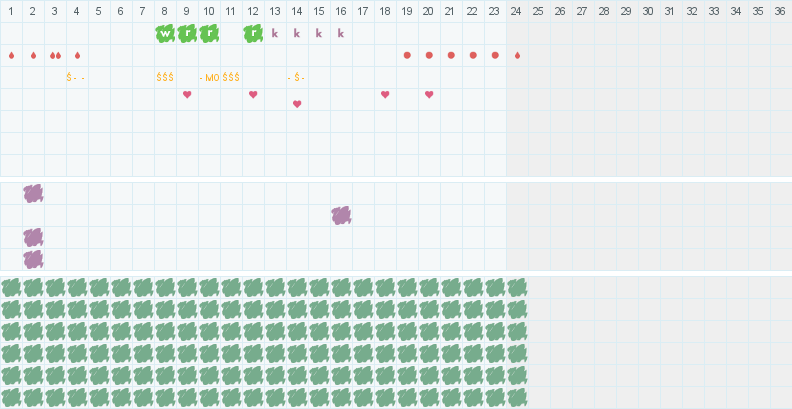Click the day 36 column header
The image size is (792, 409).
780,11
